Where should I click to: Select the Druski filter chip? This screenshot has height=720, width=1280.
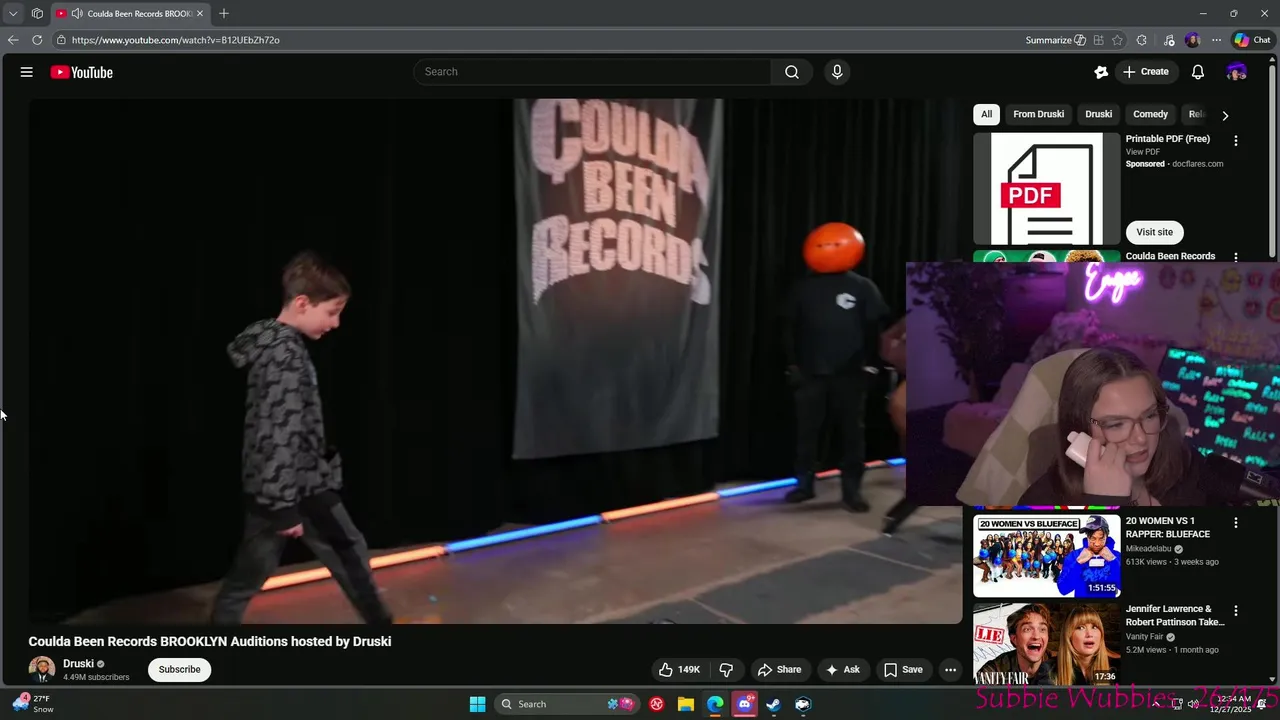1098,114
